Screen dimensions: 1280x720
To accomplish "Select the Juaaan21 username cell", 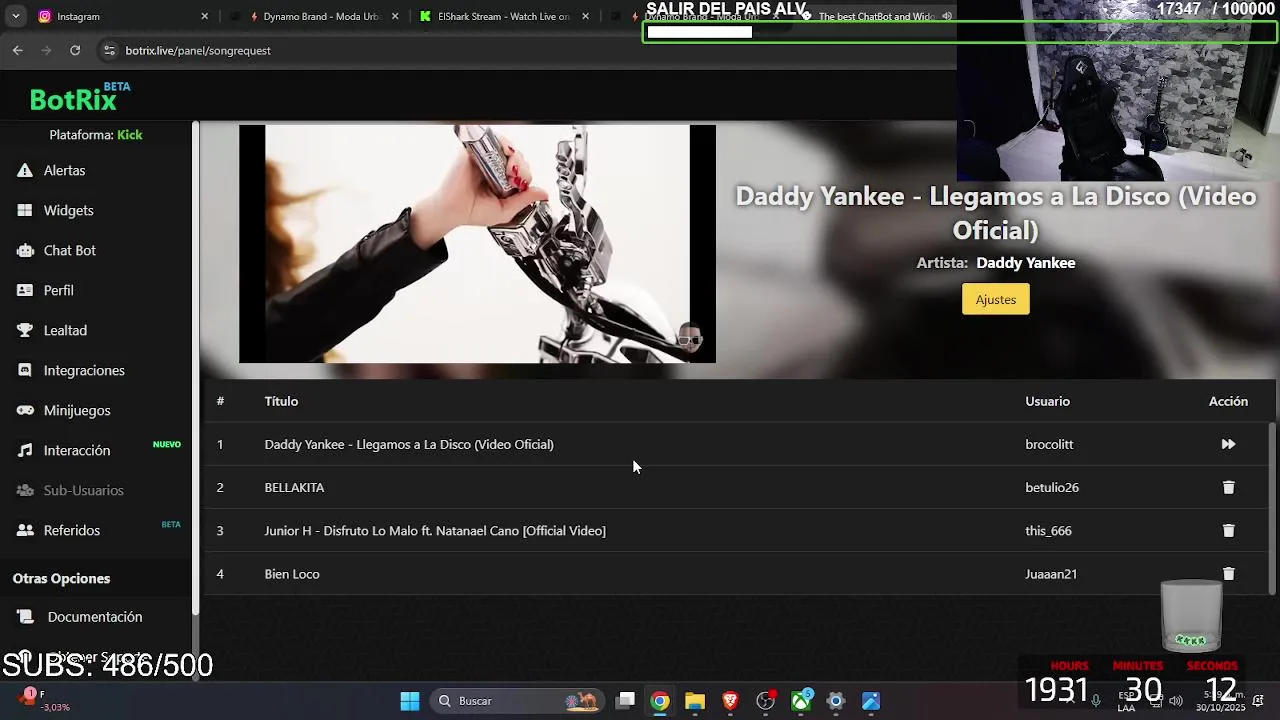I will tap(1051, 574).
